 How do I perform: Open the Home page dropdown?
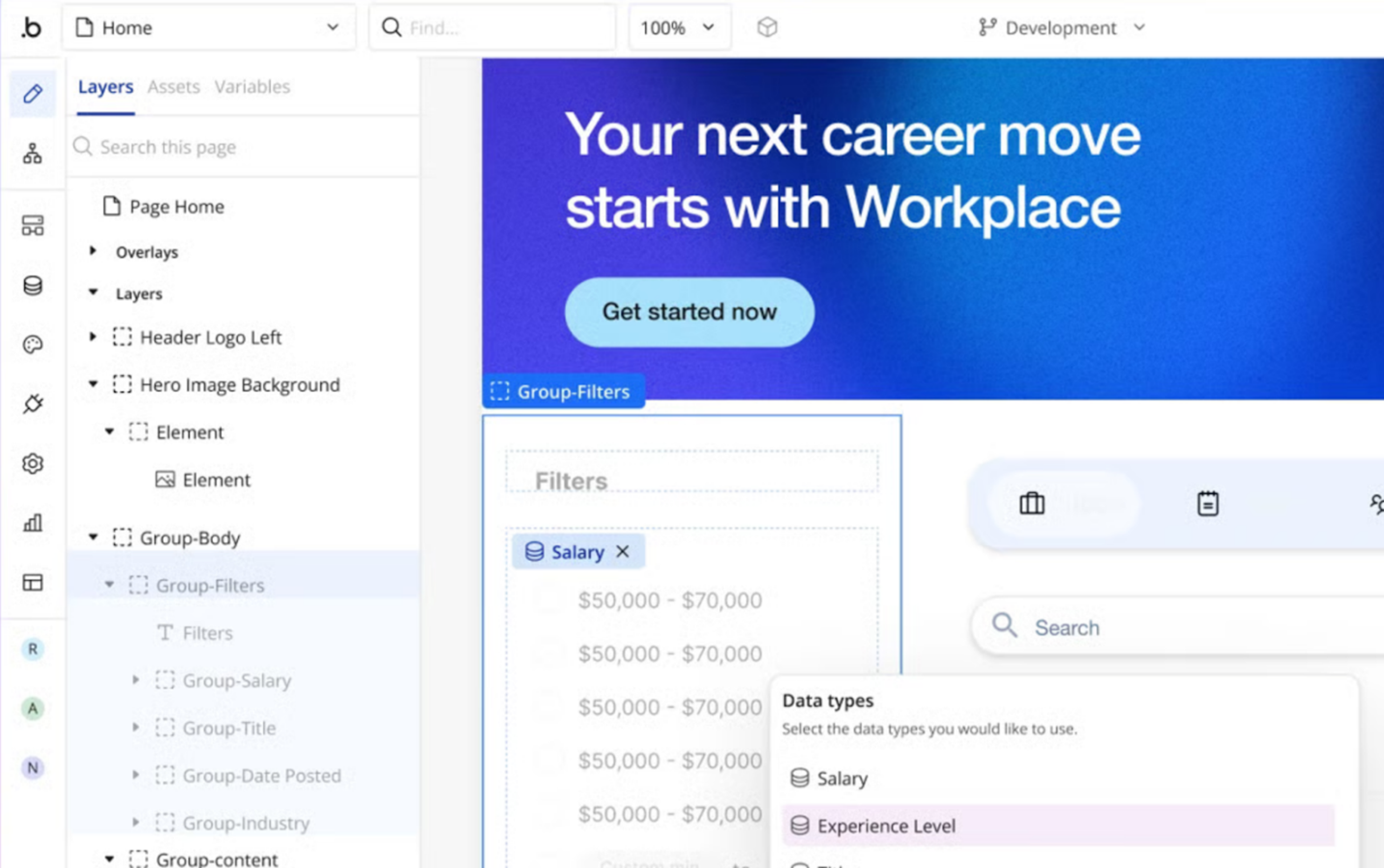coord(209,28)
